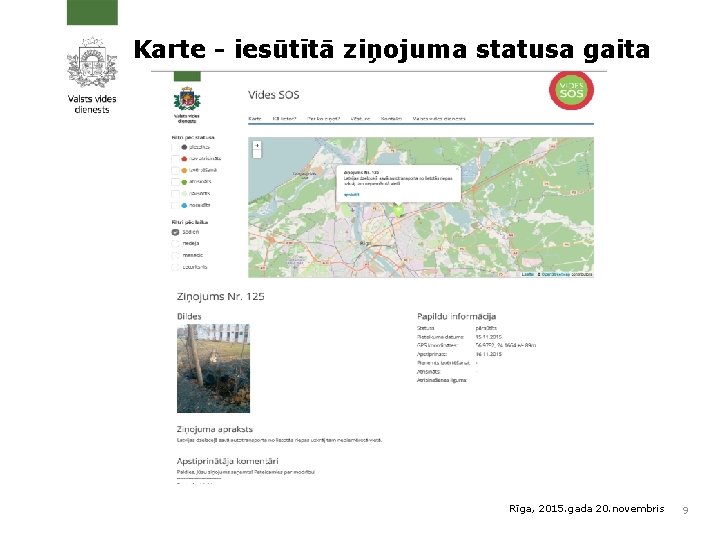The width and height of the screenshot is (720, 540).
Task: Toggle the red 'nav atrisināts' status filter checkbox
Action: tap(175, 159)
